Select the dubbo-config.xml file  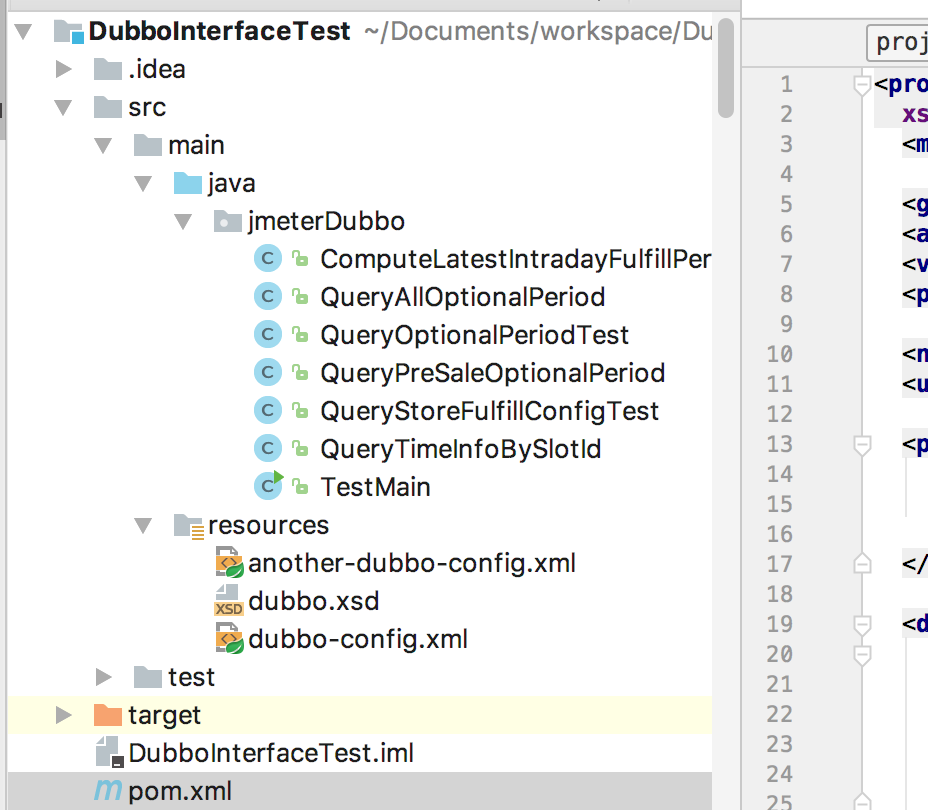click(x=358, y=639)
